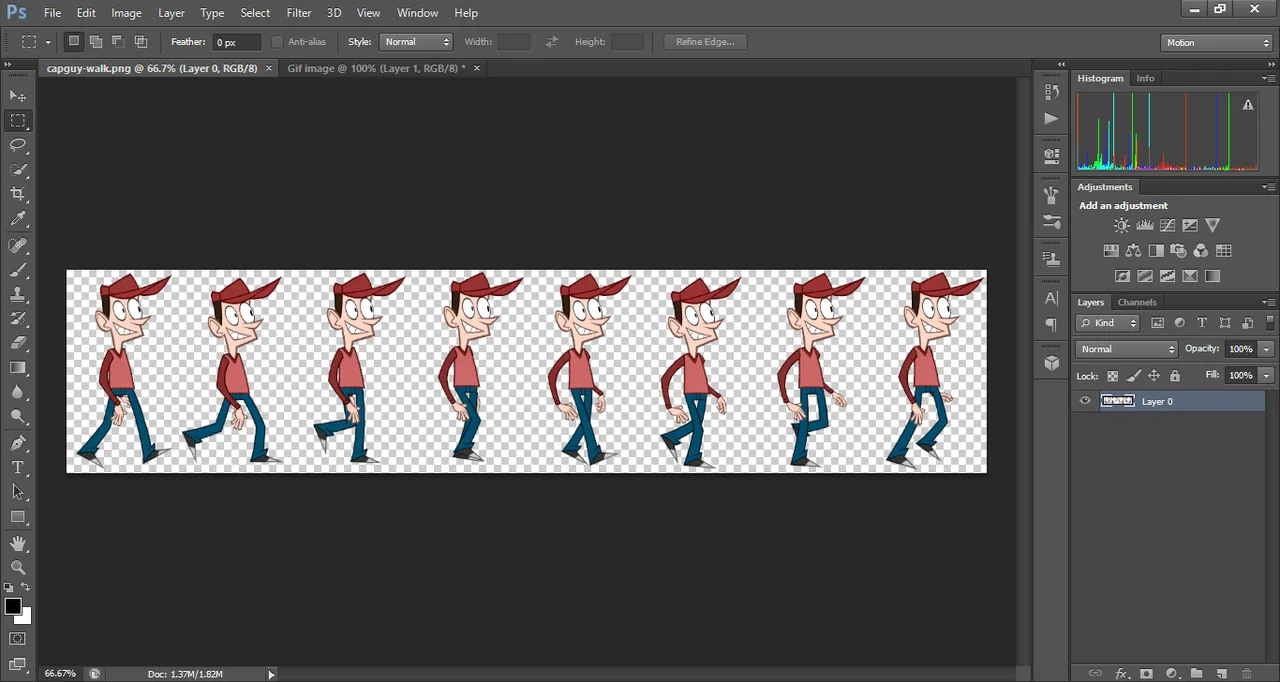Screen dimensions: 1280x682
Task: Open the layer blend mode dropdown
Action: point(1127,349)
